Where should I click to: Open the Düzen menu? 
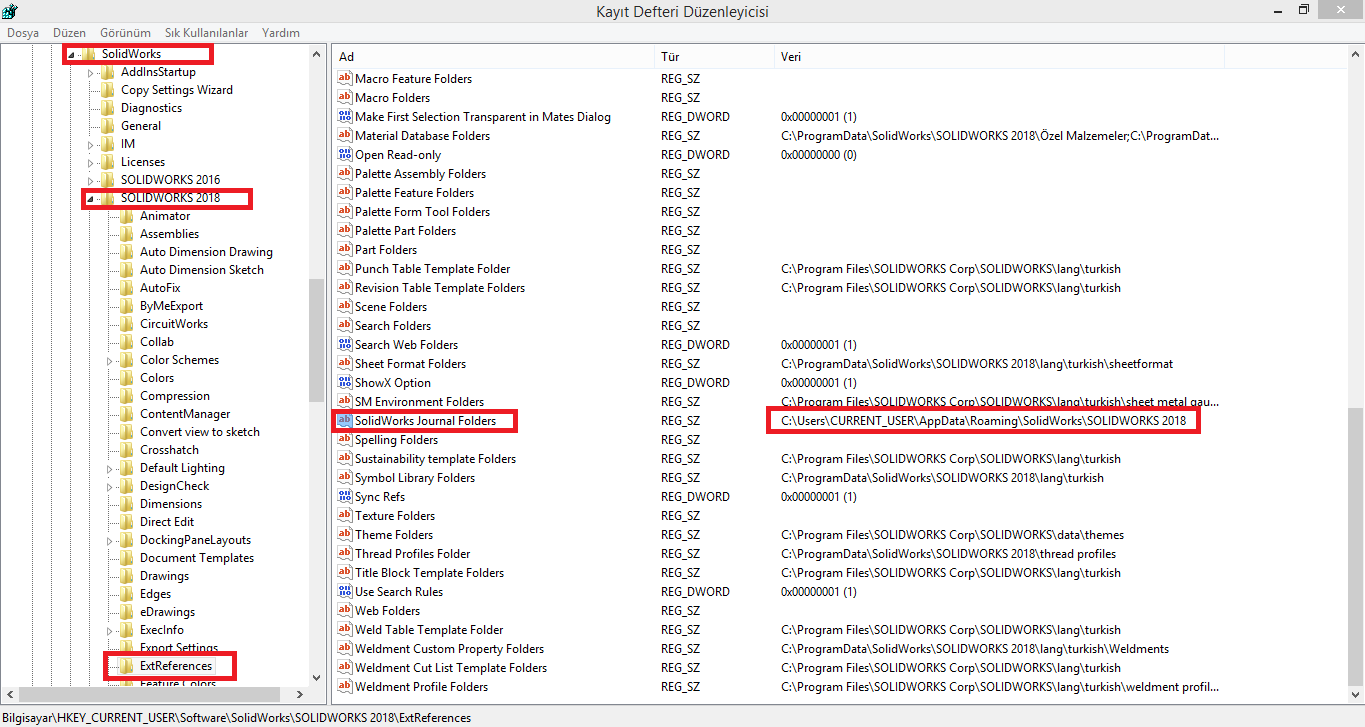pos(69,33)
